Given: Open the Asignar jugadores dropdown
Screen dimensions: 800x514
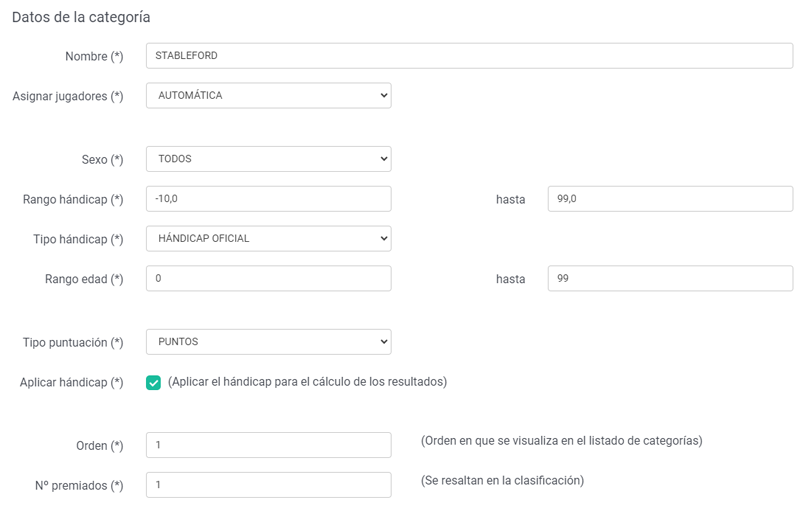Looking at the screenshot, I should point(269,95).
